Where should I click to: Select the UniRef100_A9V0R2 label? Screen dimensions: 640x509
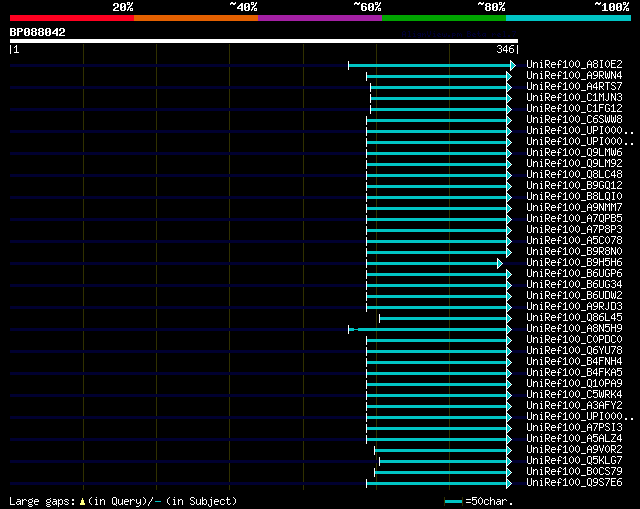574,450
